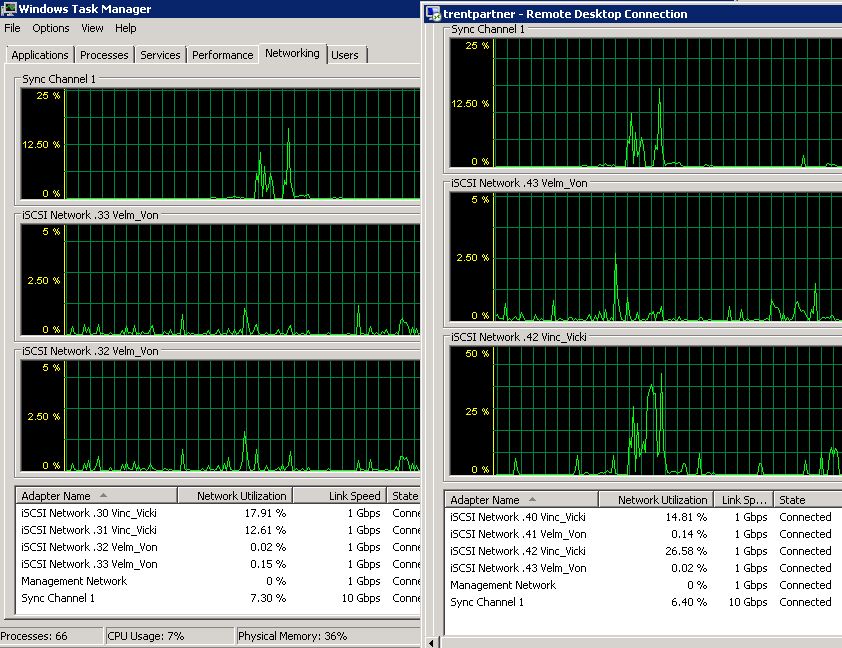Switch to the Processes tab
This screenshot has width=842, height=648.
(x=104, y=55)
